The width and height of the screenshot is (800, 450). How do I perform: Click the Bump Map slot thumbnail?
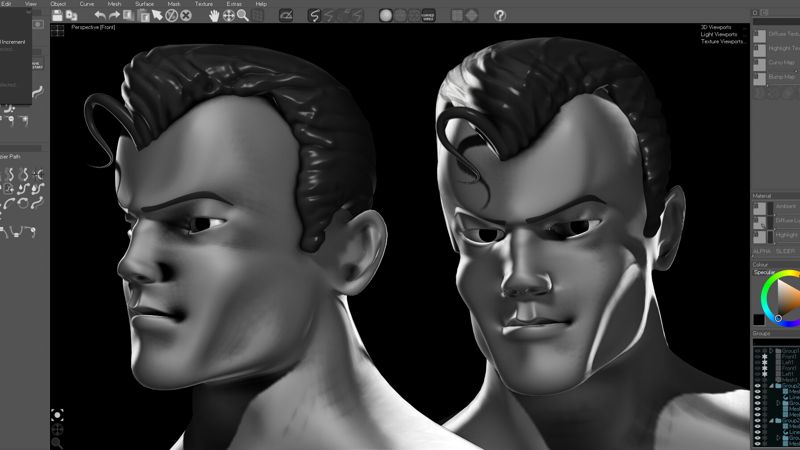click(x=760, y=79)
